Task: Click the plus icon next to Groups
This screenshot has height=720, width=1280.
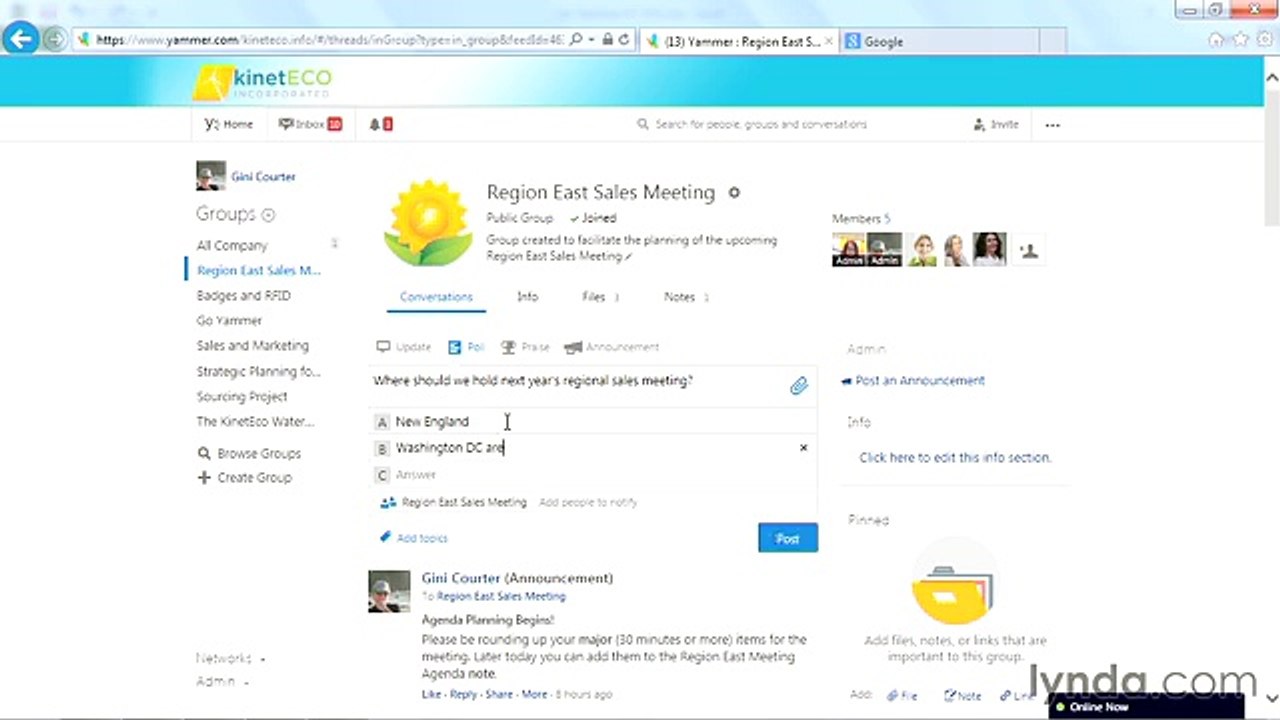Action: [268, 215]
